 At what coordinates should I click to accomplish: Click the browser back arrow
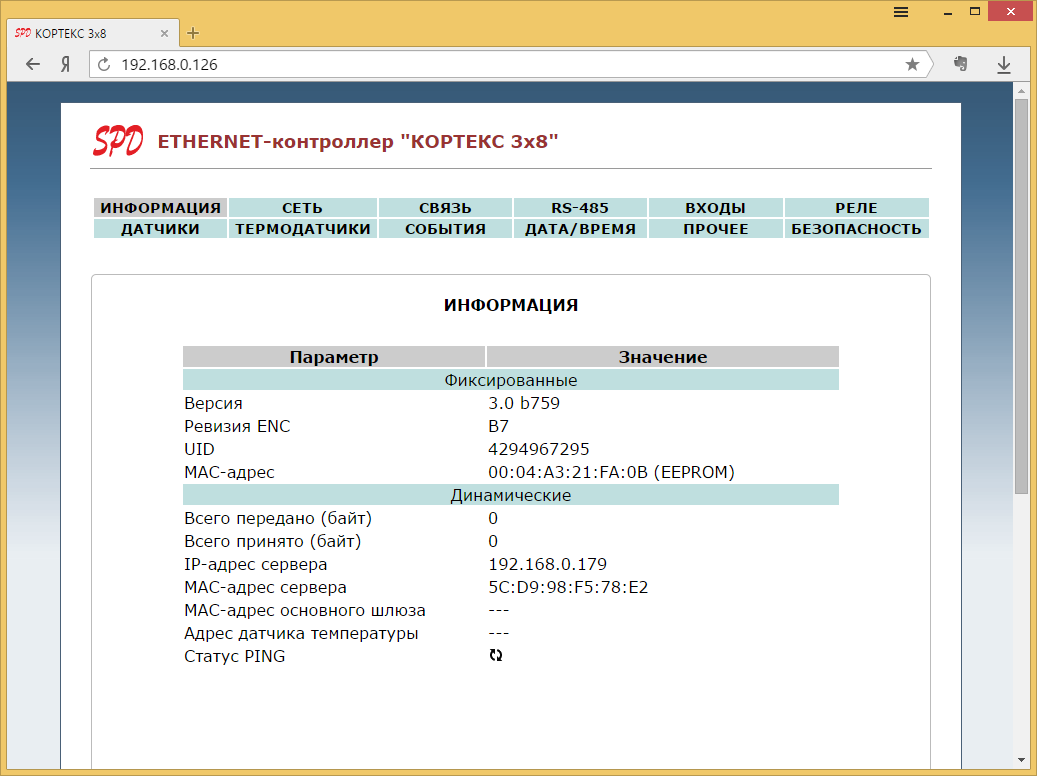pyautogui.click(x=33, y=64)
